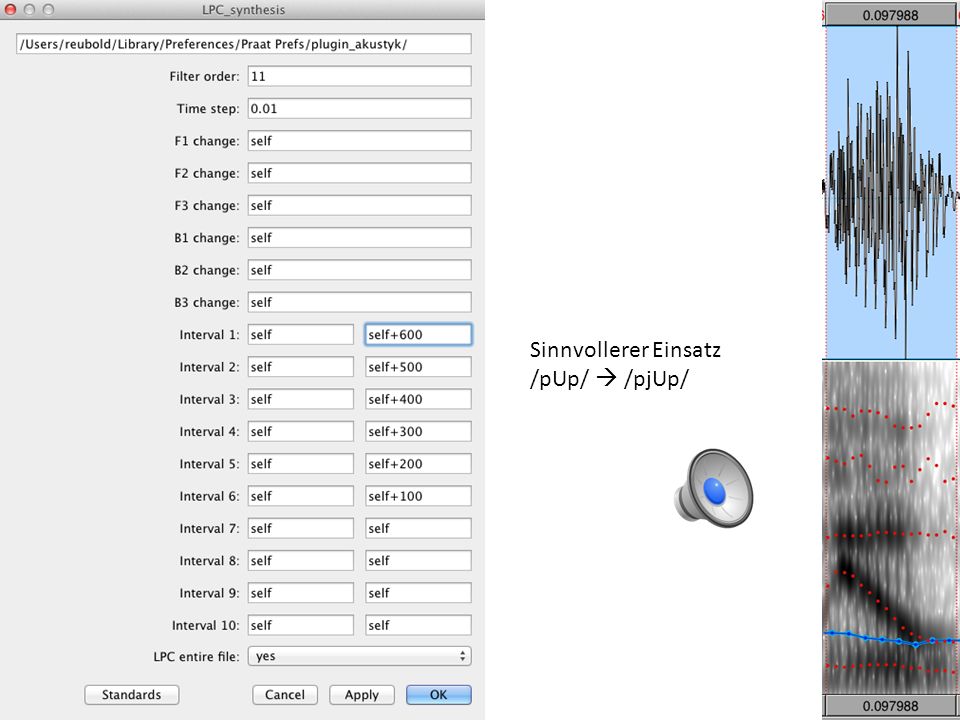Click Interval 2 first field
This screenshot has width=960, height=720.
point(301,367)
